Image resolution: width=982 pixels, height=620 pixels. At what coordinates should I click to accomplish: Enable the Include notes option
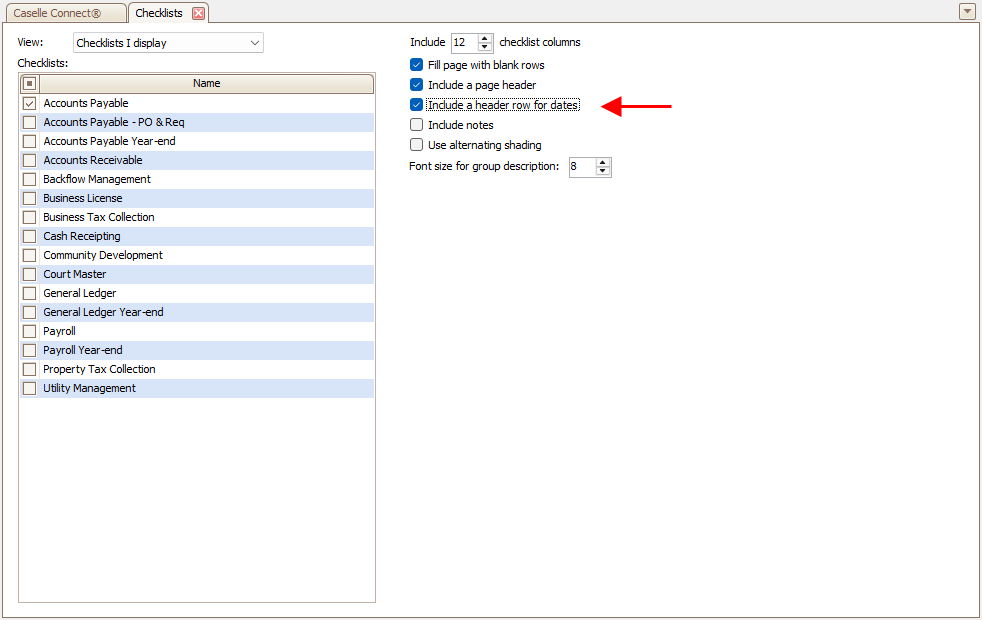[417, 125]
